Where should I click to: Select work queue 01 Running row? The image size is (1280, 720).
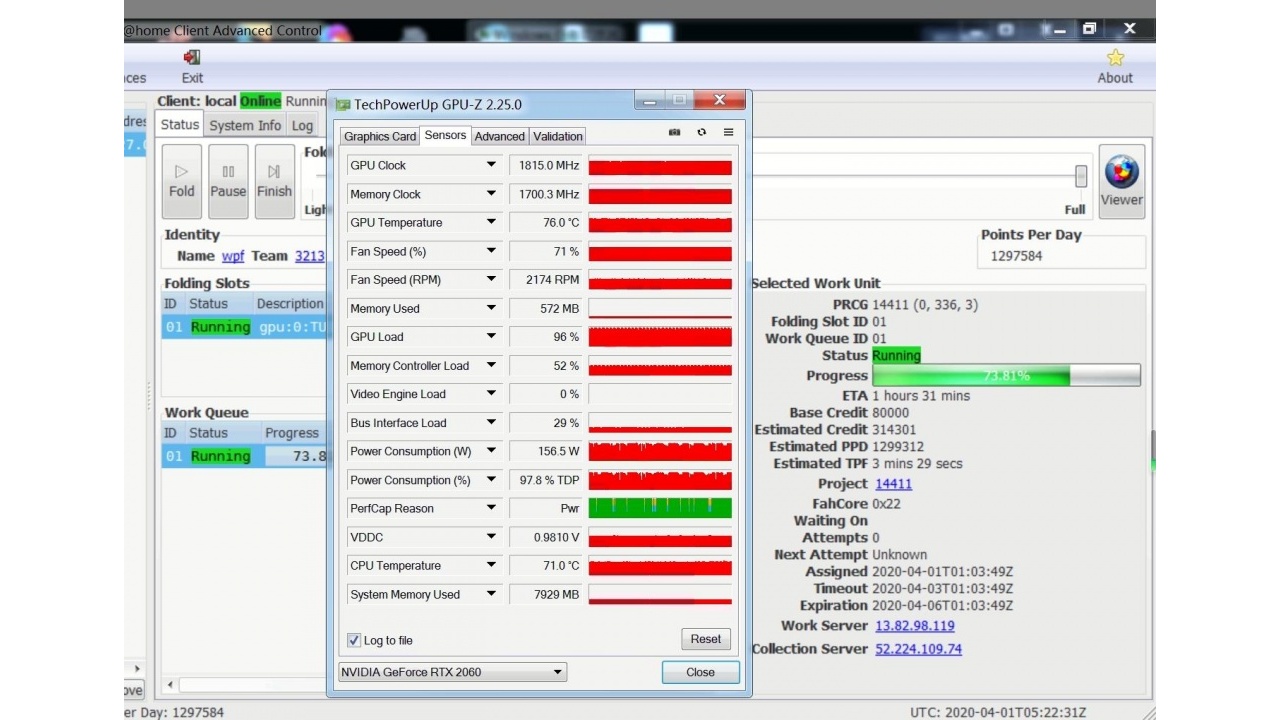[245, 456]
